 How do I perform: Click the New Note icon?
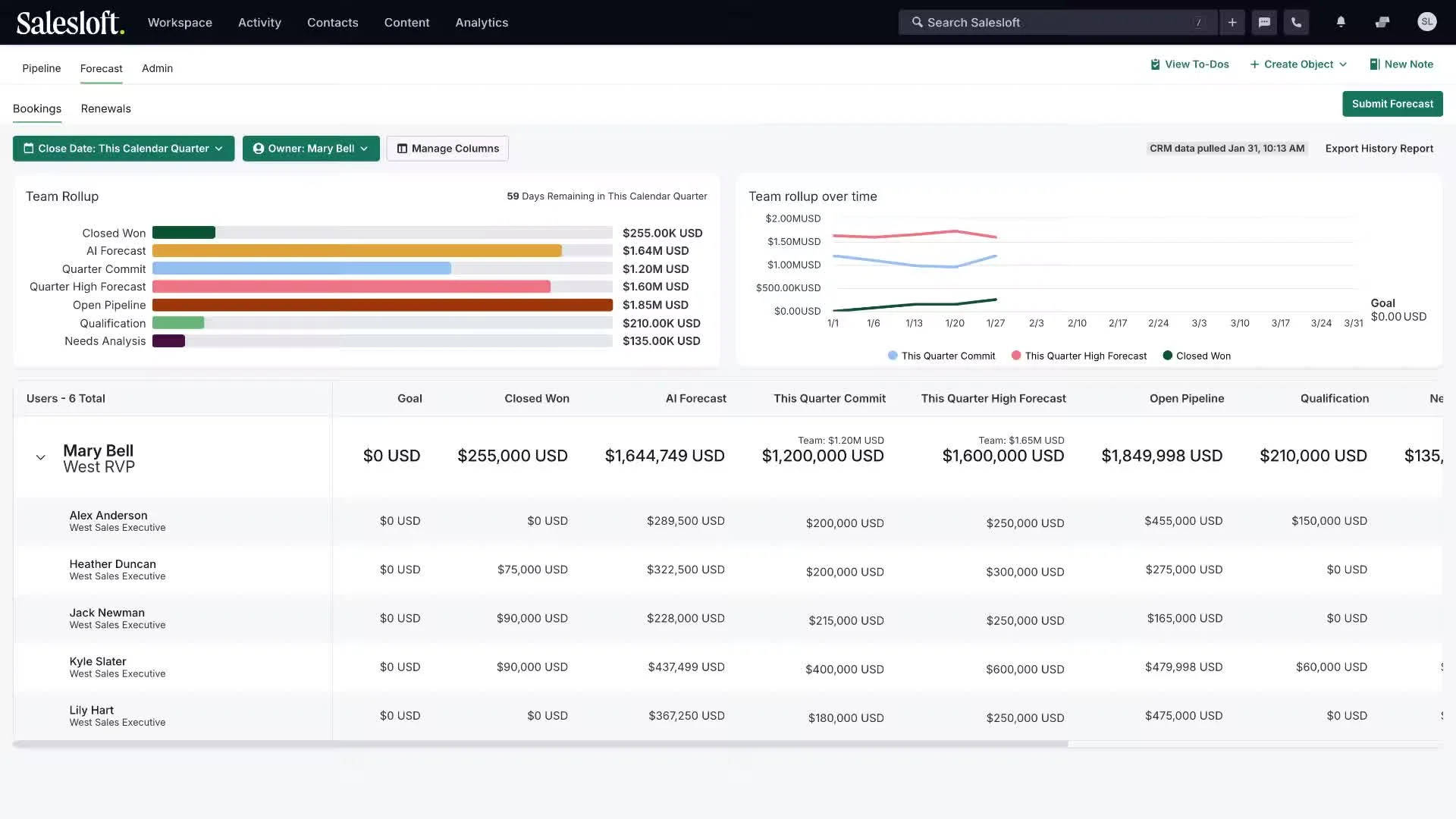[1374, 64]
